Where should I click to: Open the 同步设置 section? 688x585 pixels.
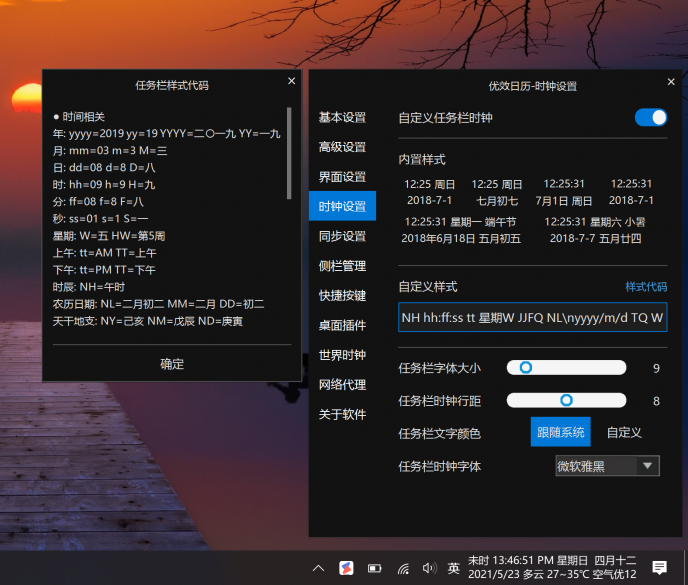(342, 236)
